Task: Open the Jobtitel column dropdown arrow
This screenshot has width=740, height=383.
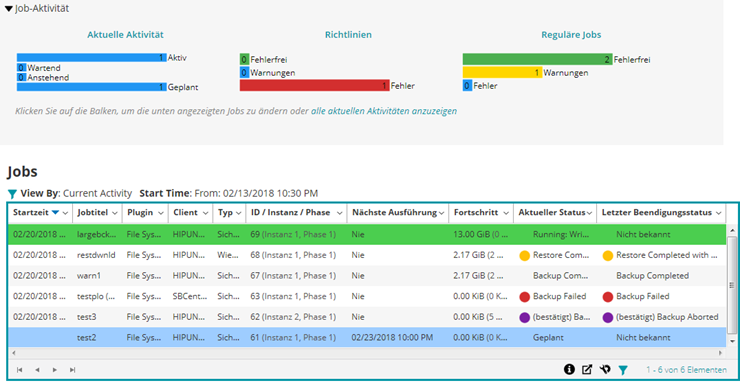Action: click(116, 213)
